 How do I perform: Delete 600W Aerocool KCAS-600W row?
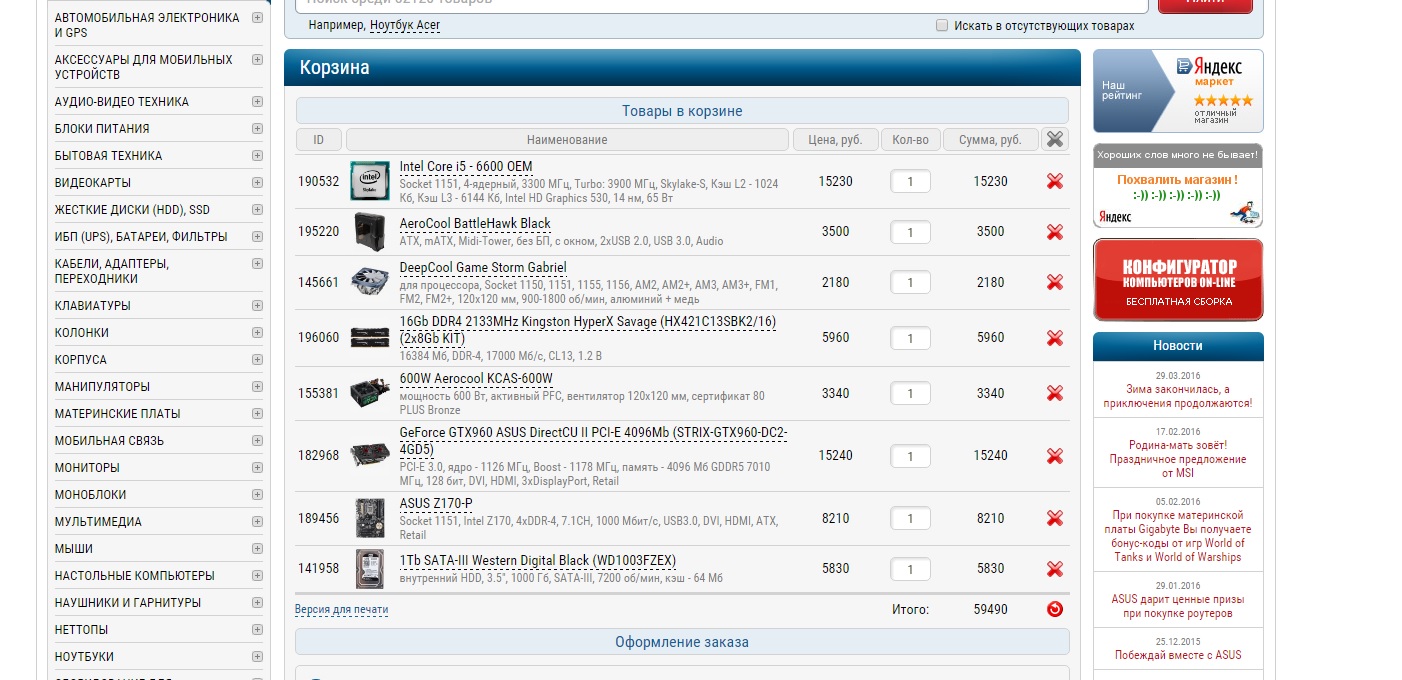pyautogui.click(x=1054, y=393)
